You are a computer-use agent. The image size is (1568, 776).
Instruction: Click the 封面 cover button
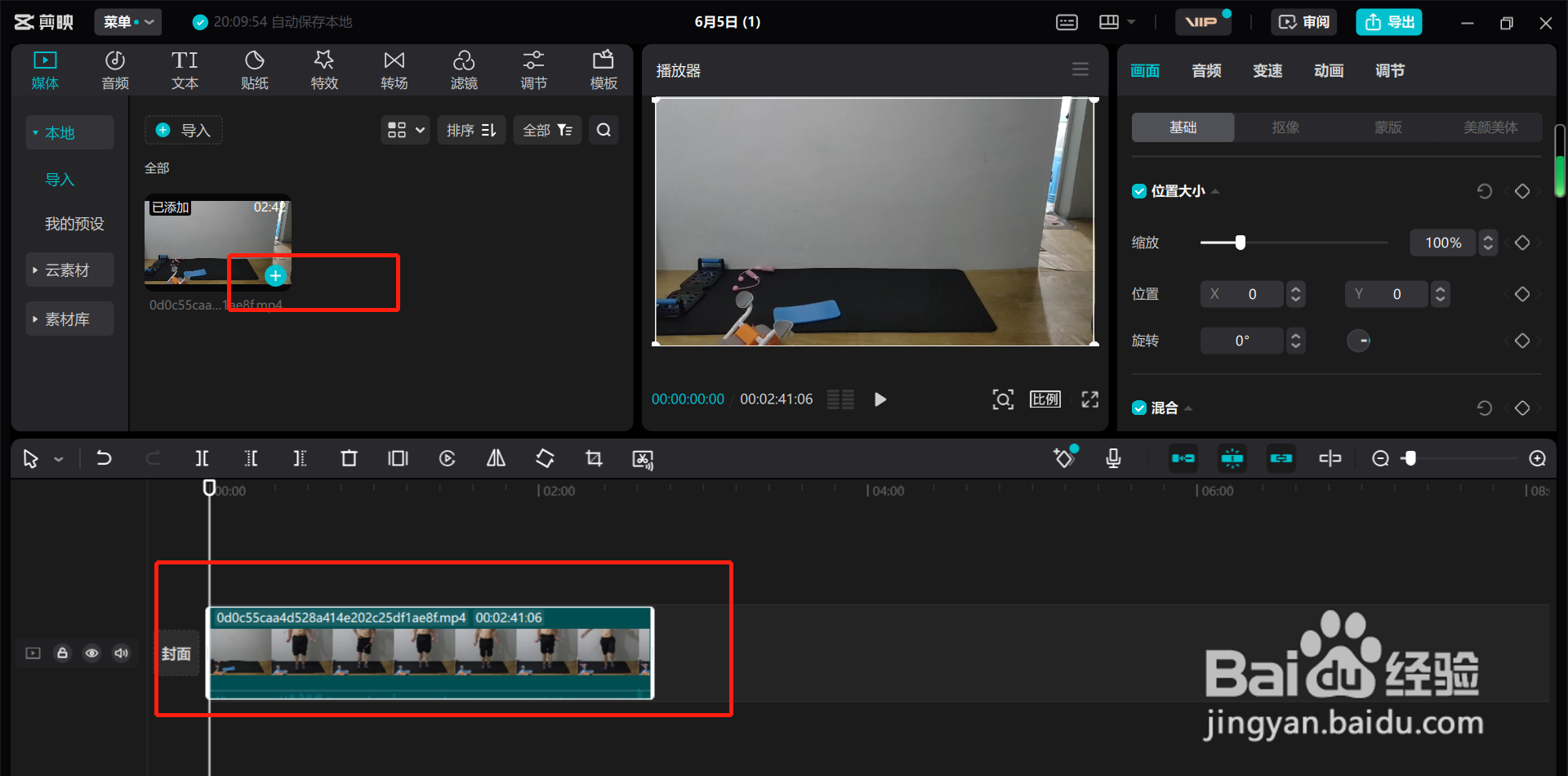176,653
